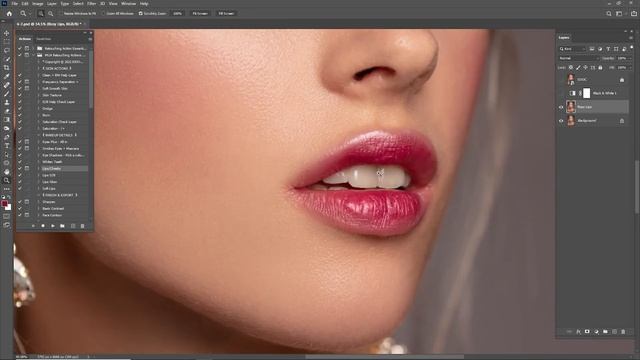Hide the Rose Lips layer

coord(561,107)
